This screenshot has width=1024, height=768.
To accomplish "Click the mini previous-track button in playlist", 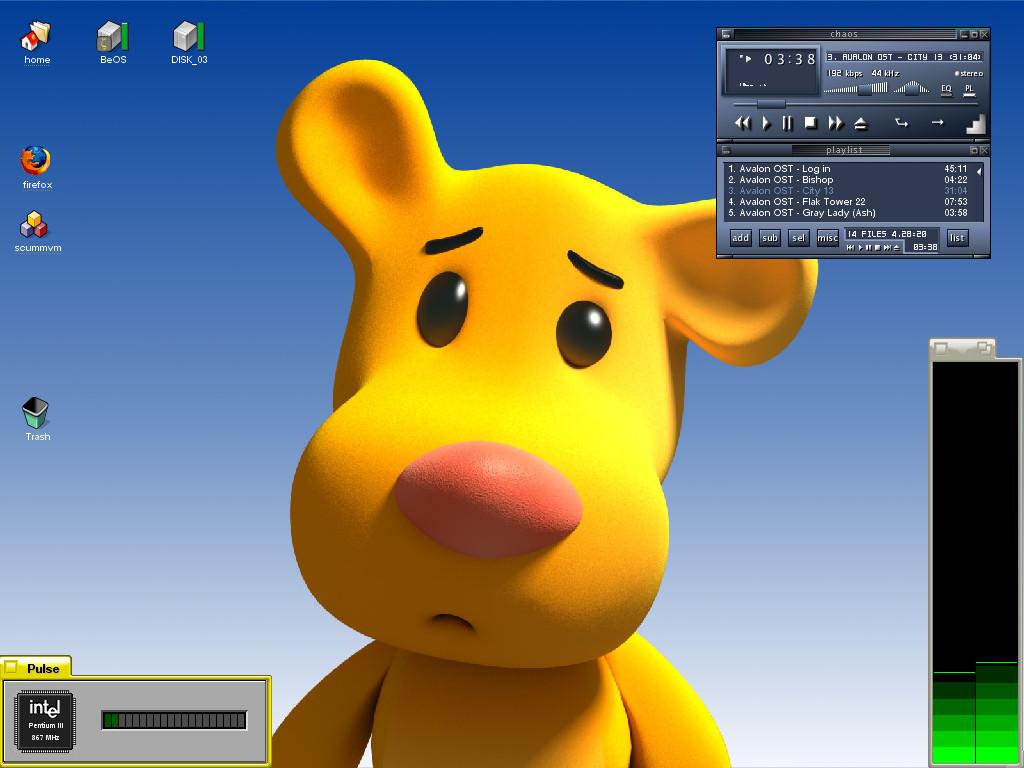I will coord(850,248).
